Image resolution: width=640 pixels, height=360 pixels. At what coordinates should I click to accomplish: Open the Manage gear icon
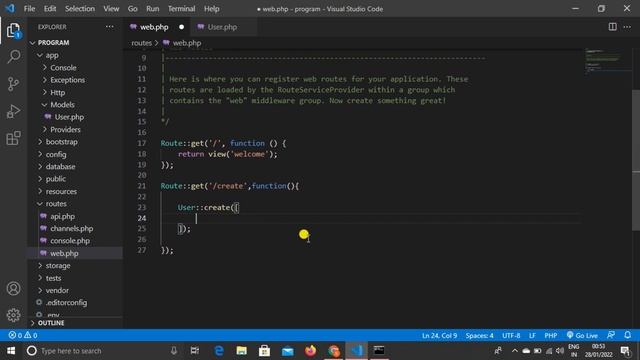[13, 315]
